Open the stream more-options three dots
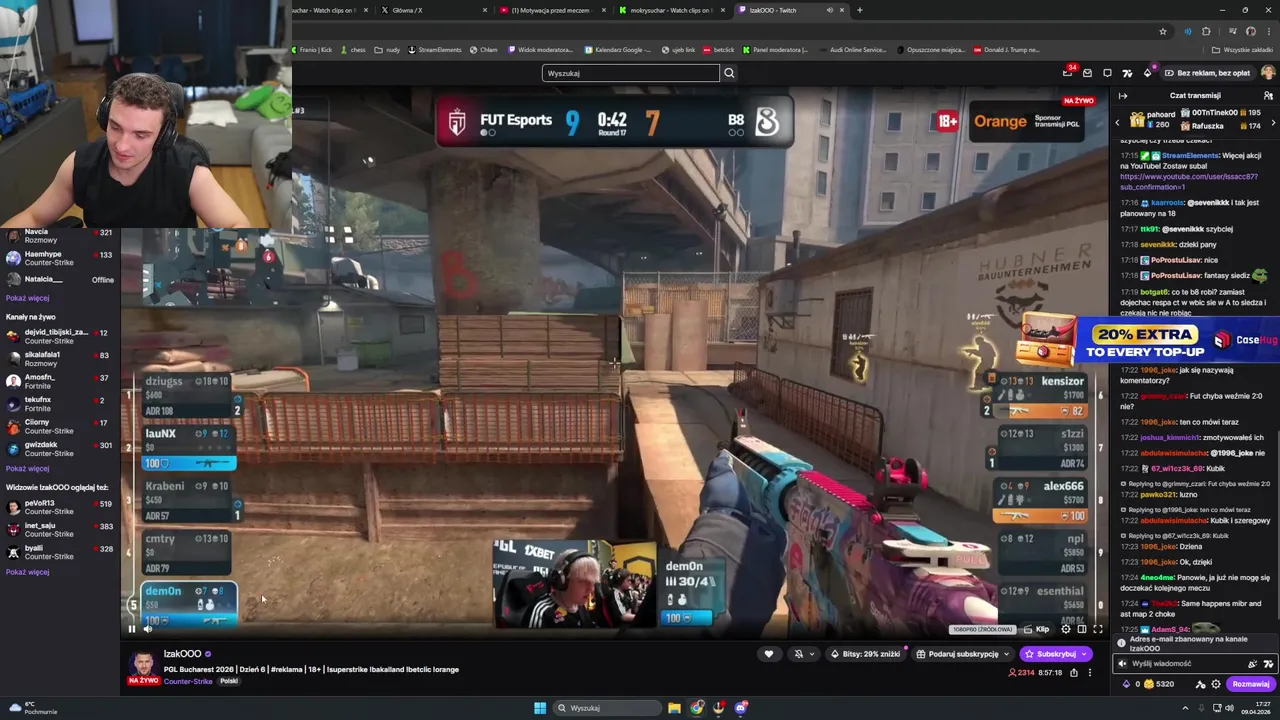 [1090, 673]
